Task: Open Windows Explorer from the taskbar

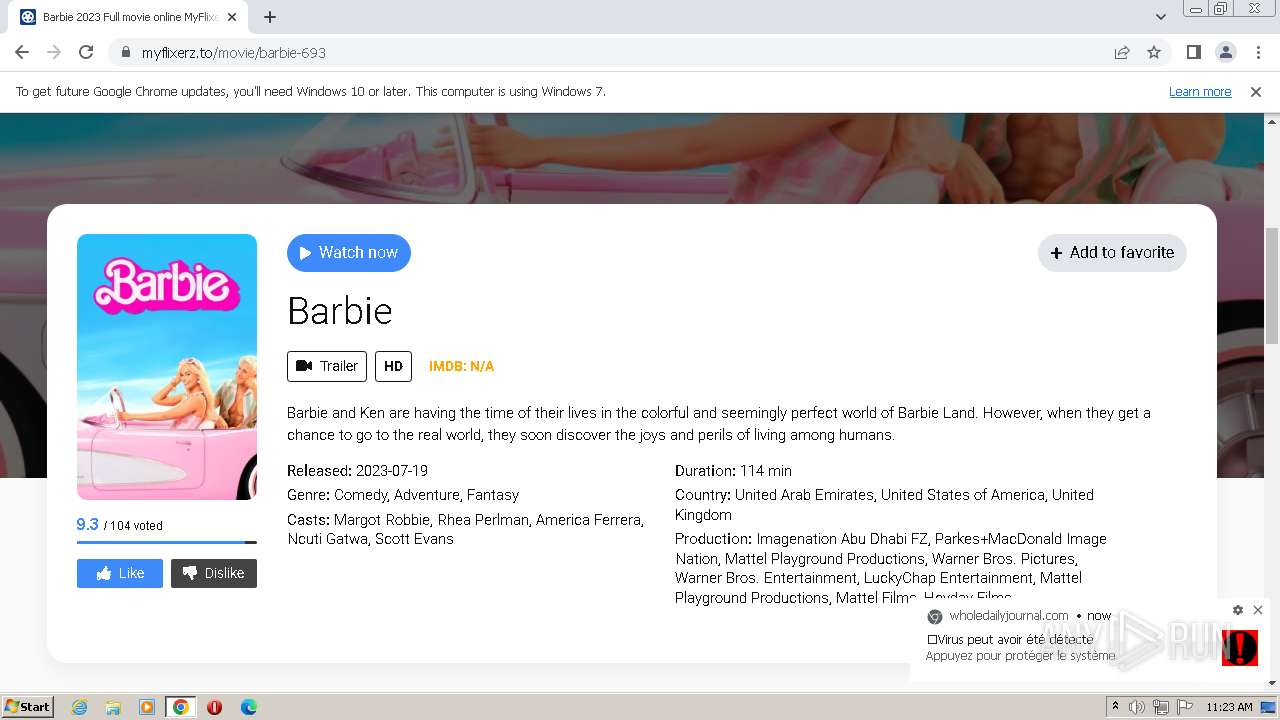Action: 113,707
